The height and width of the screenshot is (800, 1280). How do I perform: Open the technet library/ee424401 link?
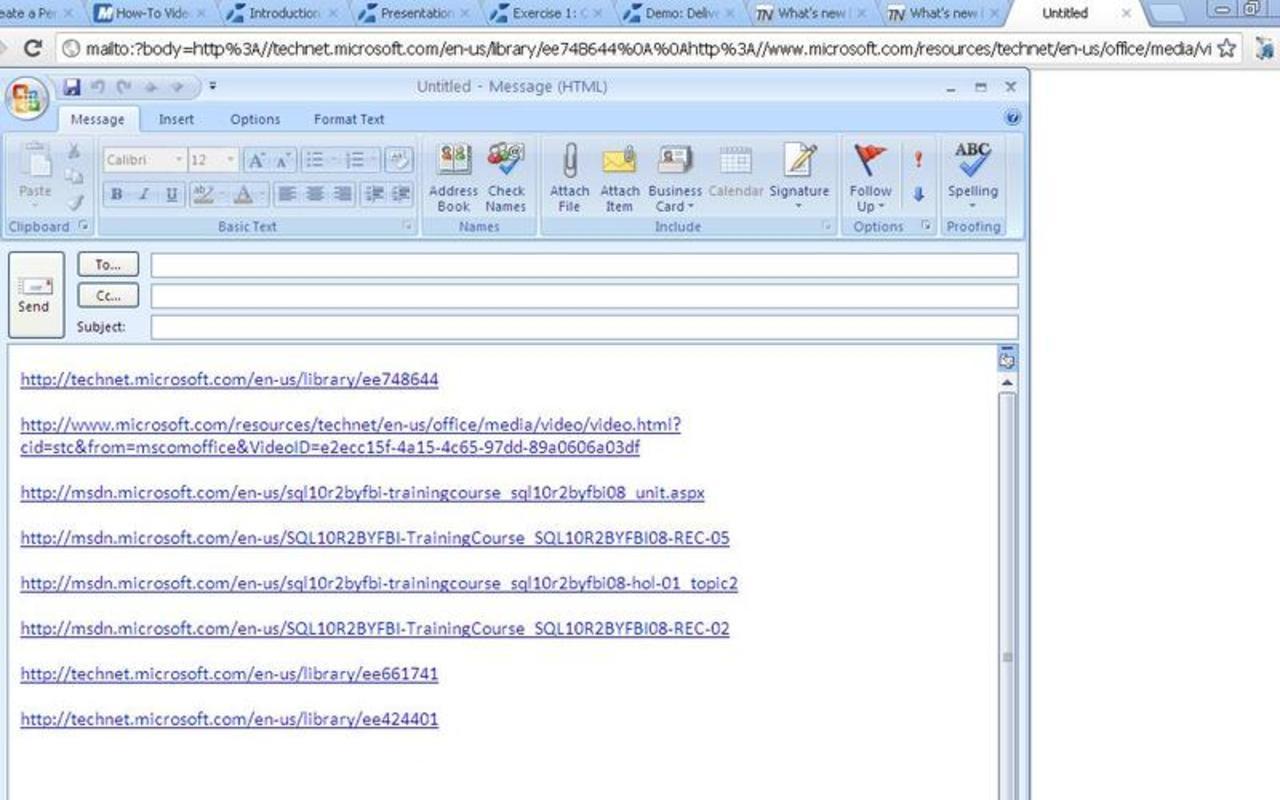point(229,719)
